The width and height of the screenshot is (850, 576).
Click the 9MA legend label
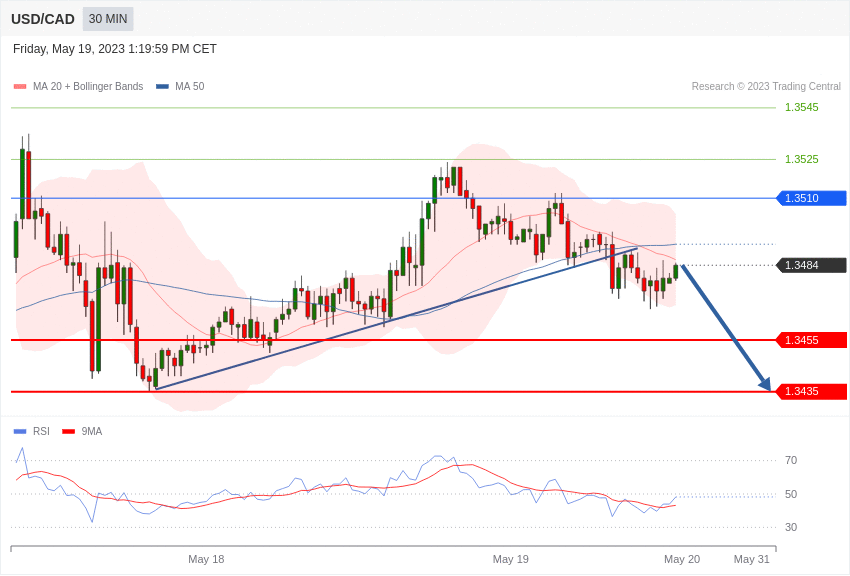pyautogui.click(x=92, y=431)
